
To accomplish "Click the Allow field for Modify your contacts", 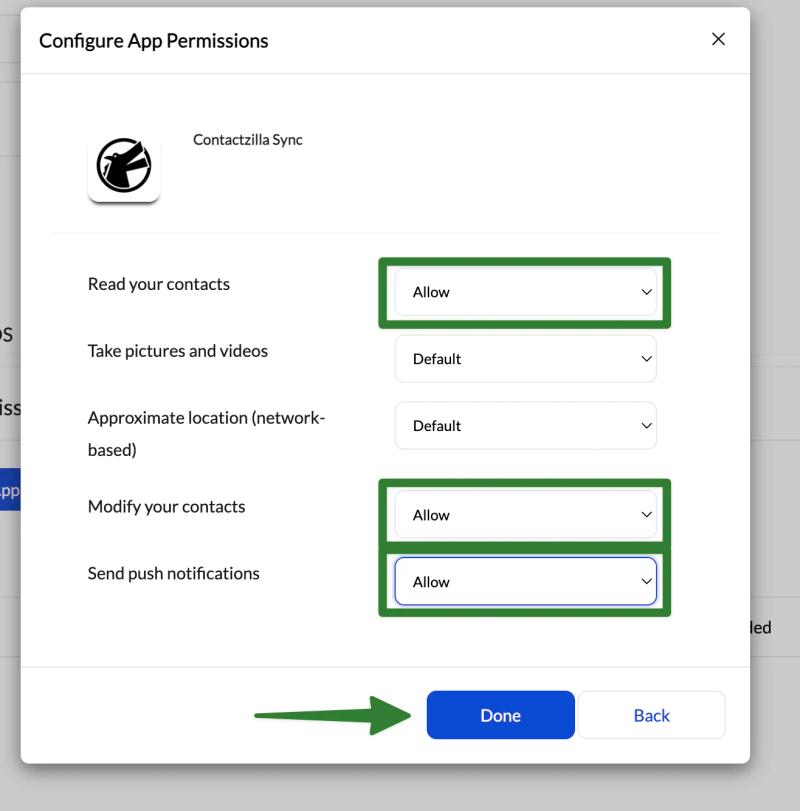I will (x=525, y=515).
